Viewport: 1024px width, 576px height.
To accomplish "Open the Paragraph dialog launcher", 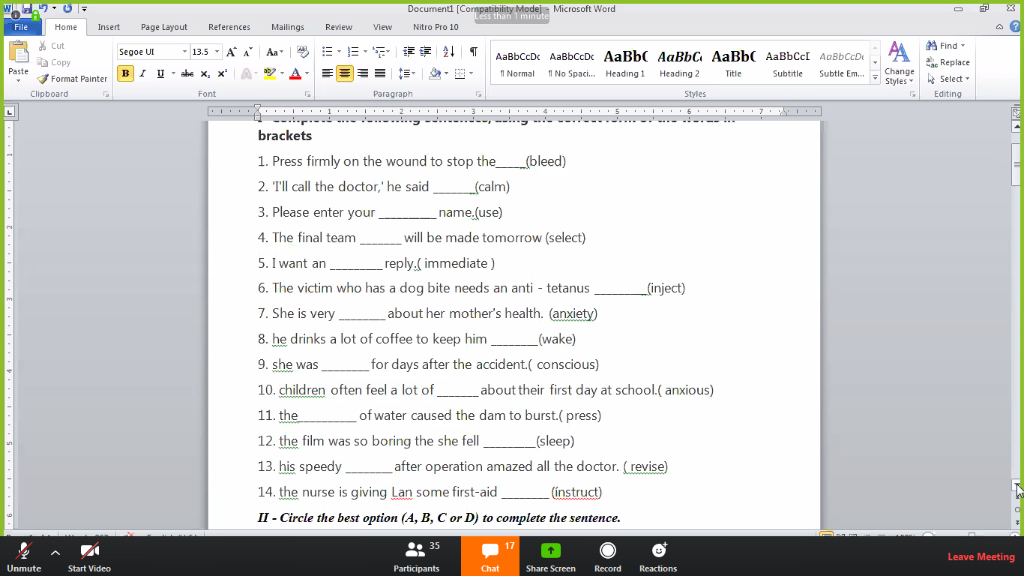I will [x=478, y=95].
